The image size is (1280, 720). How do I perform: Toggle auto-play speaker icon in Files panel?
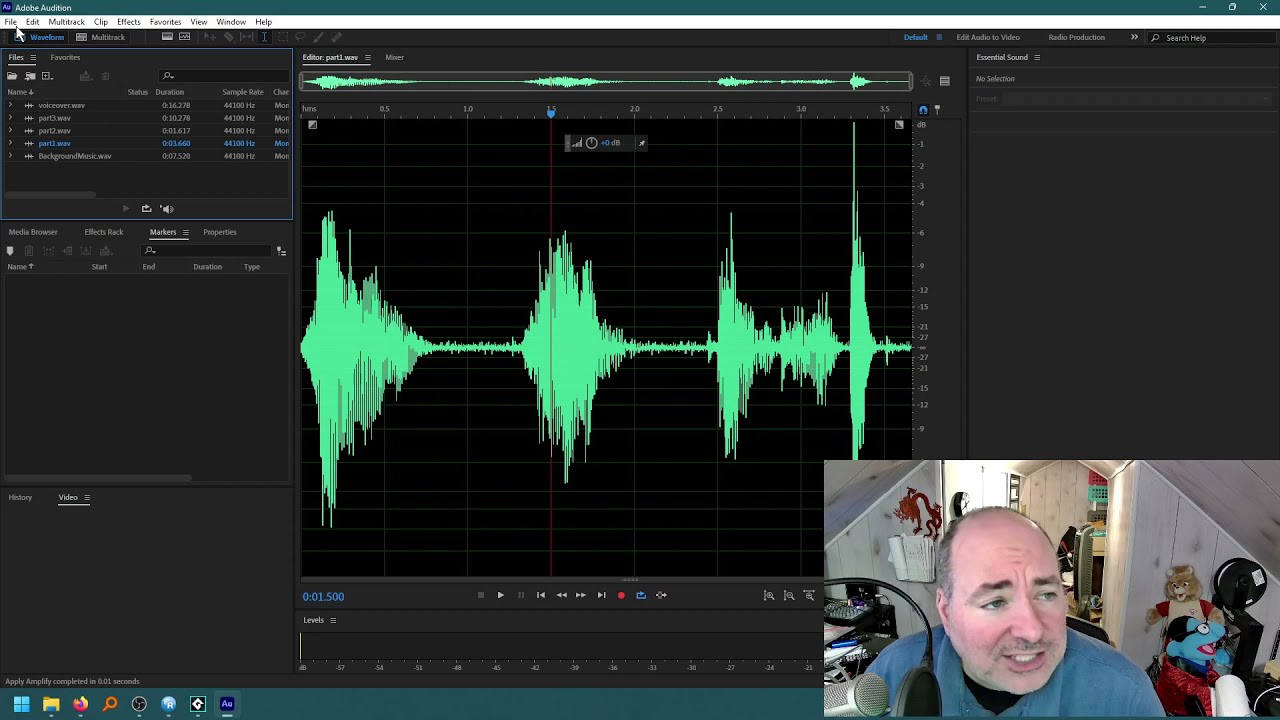point(167,209)
